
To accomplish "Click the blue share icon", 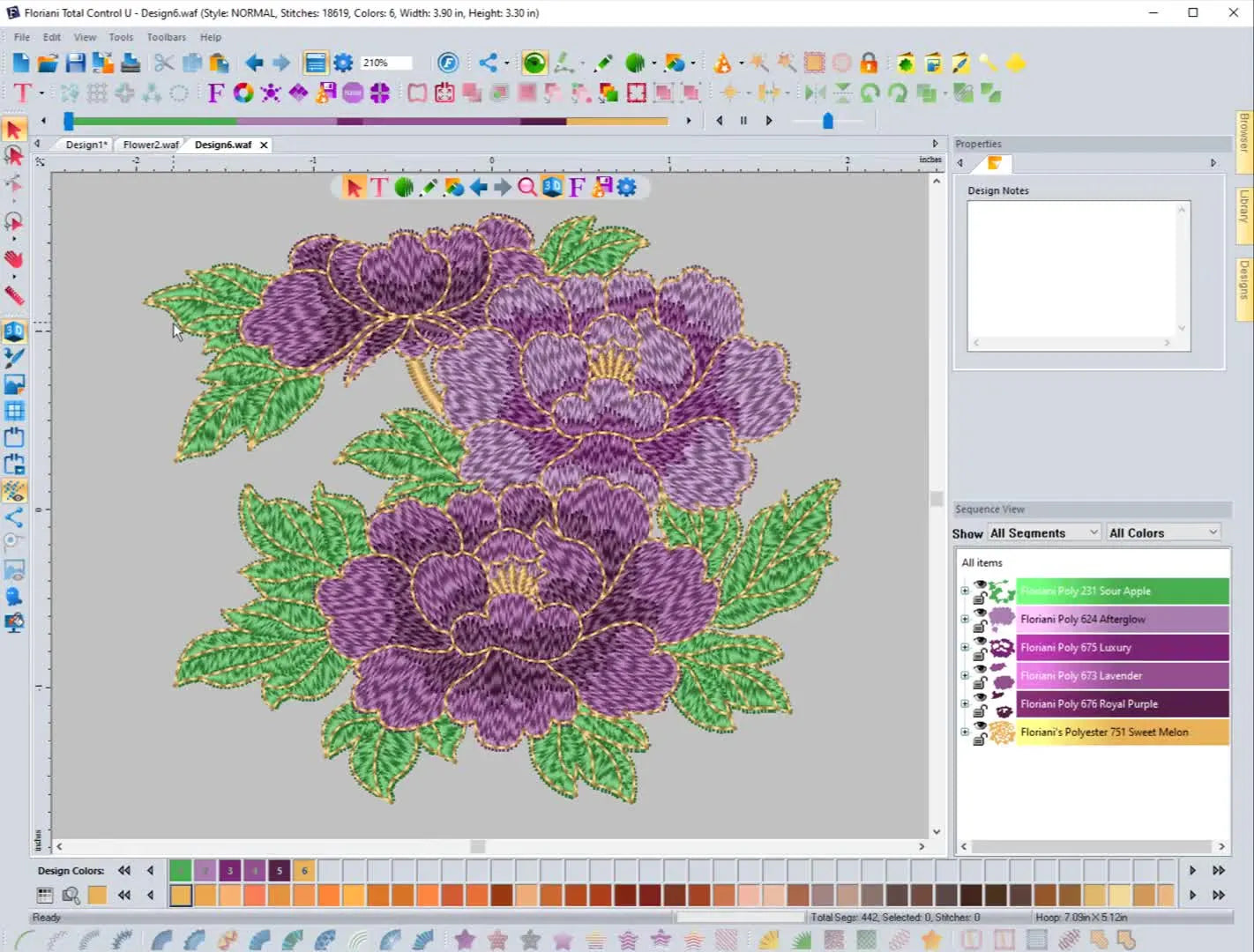I will 488,63.
